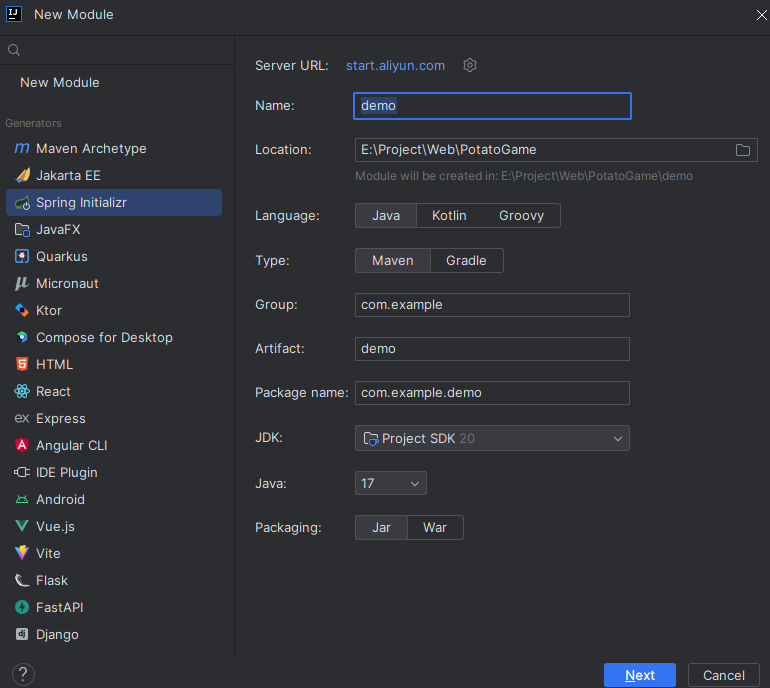770x688 pixels.
Task: Select IDE Plugin generator
Action: tap(114, 472)
